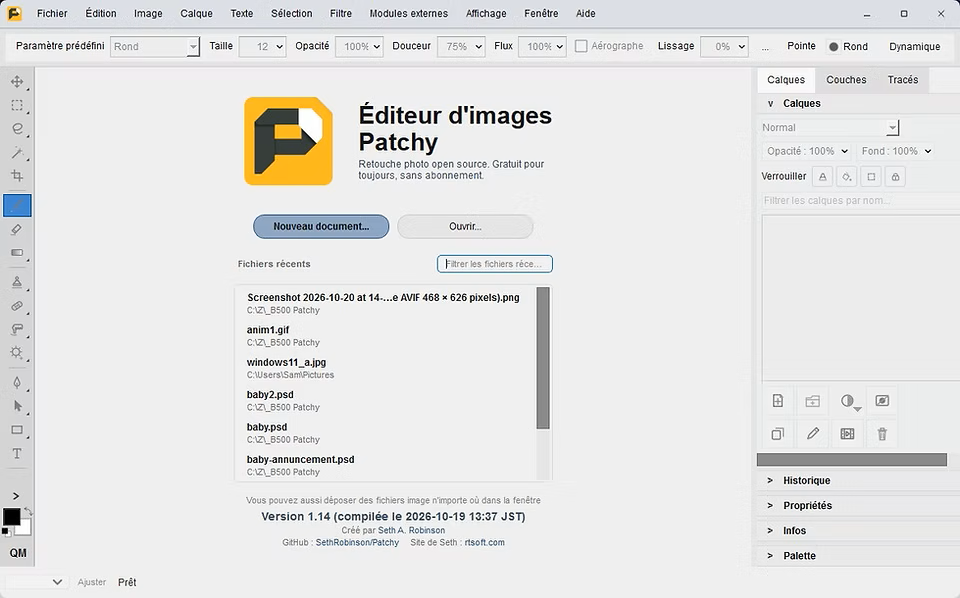The height and width of the screenshot is (598, 960).
Task: Switch to the Eraser tool
Action: [17, 230]
